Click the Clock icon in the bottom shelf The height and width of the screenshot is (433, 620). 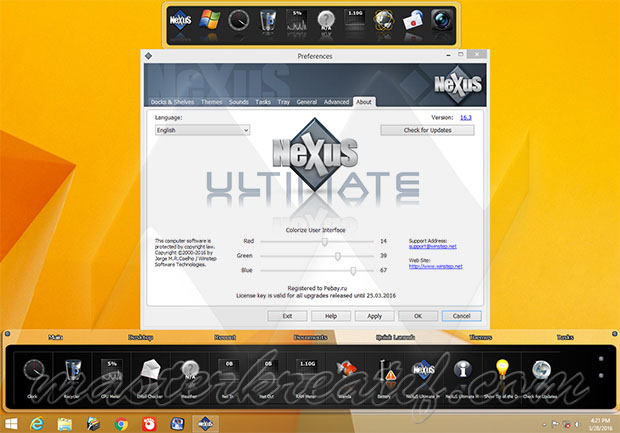34,370
